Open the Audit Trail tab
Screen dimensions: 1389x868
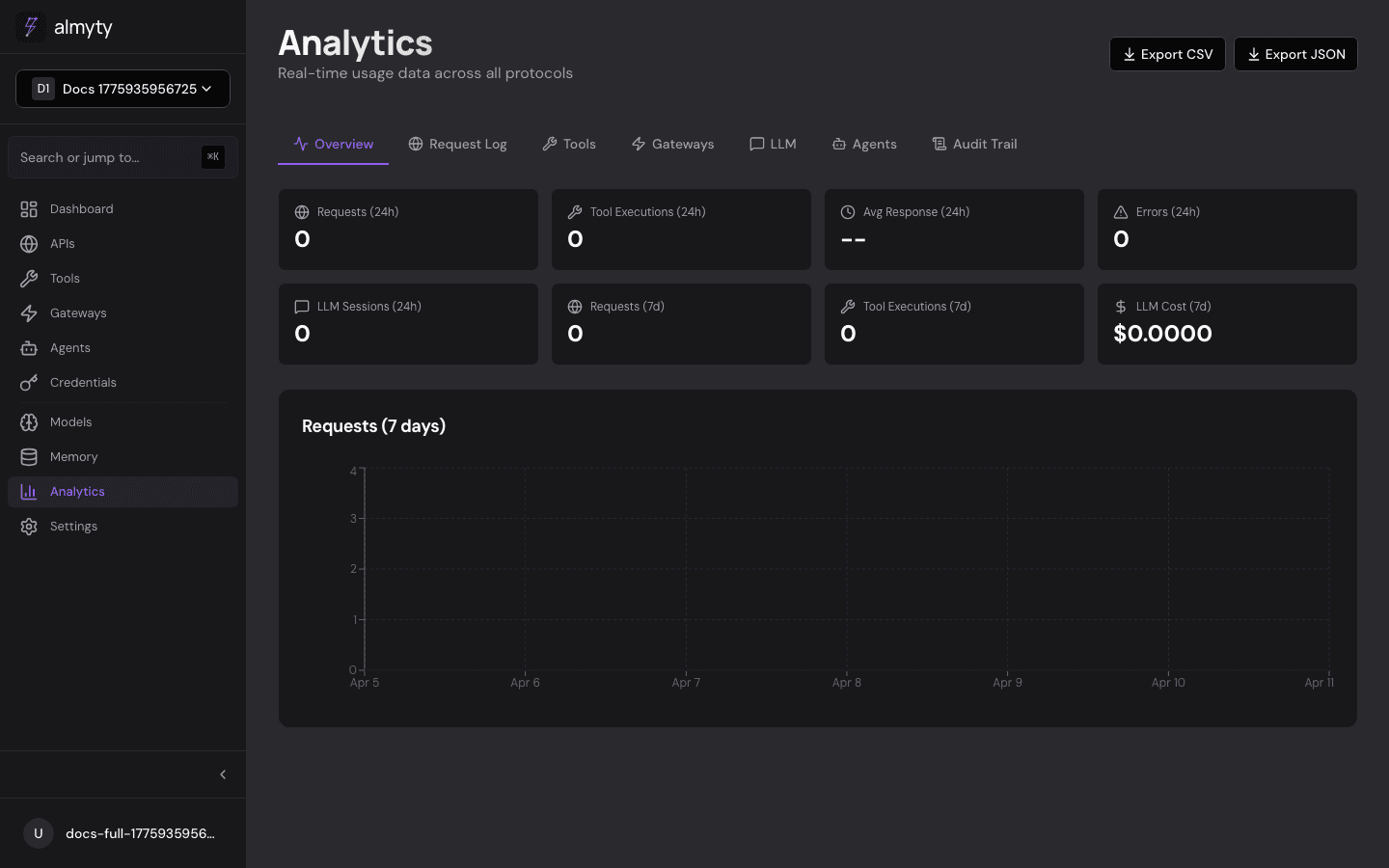coord(974,144)
